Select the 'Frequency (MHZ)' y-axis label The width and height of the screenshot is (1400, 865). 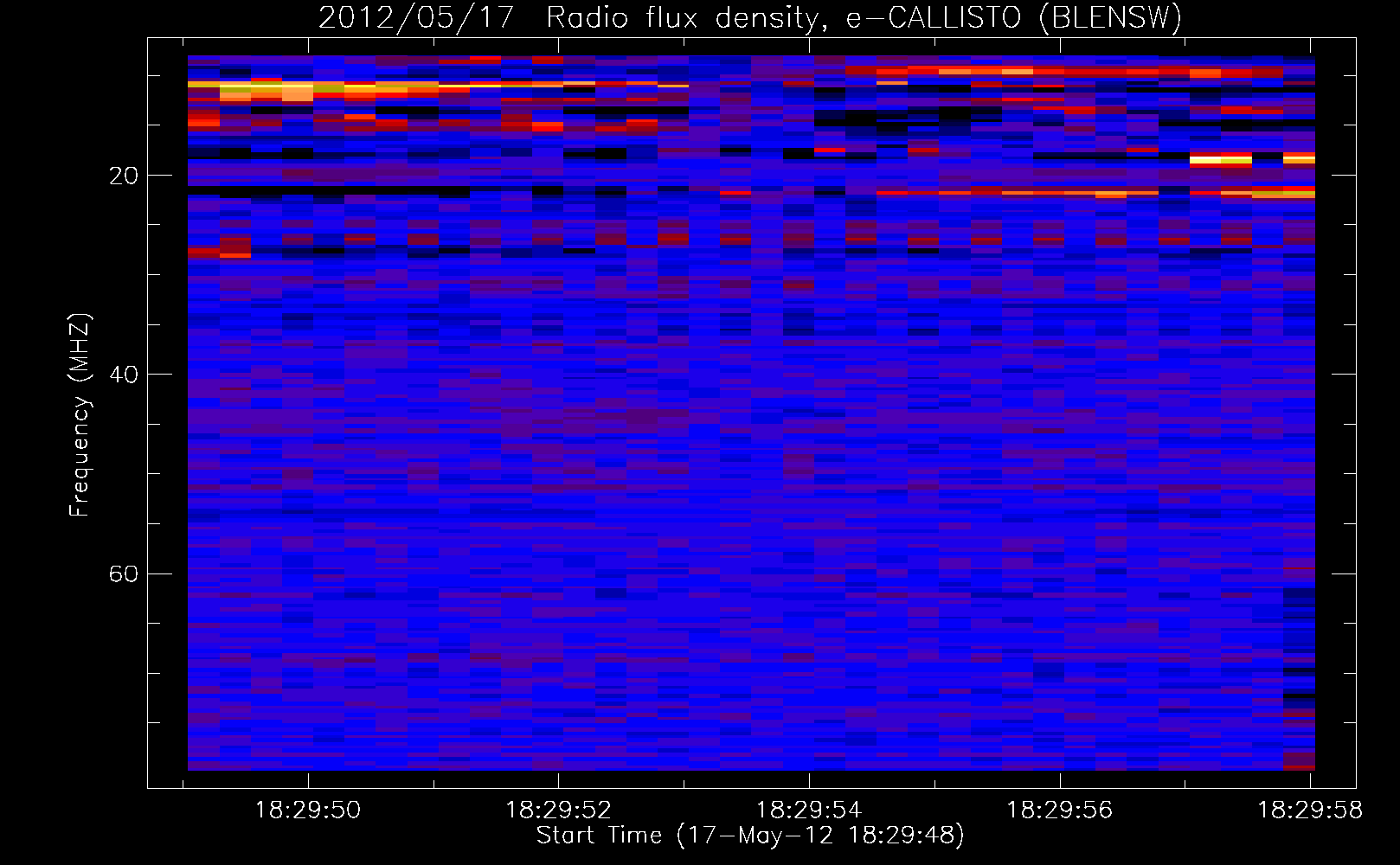click(x=80, y=414)
